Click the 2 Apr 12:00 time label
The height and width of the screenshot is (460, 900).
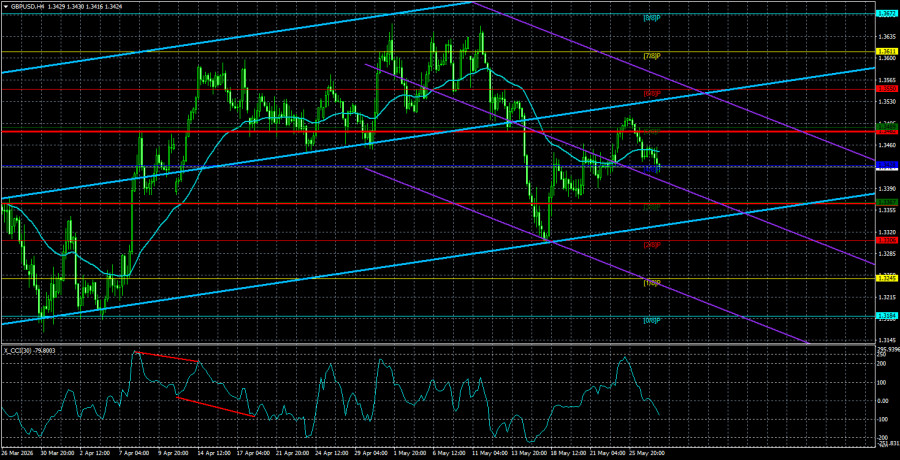click(x=95, y=454)
